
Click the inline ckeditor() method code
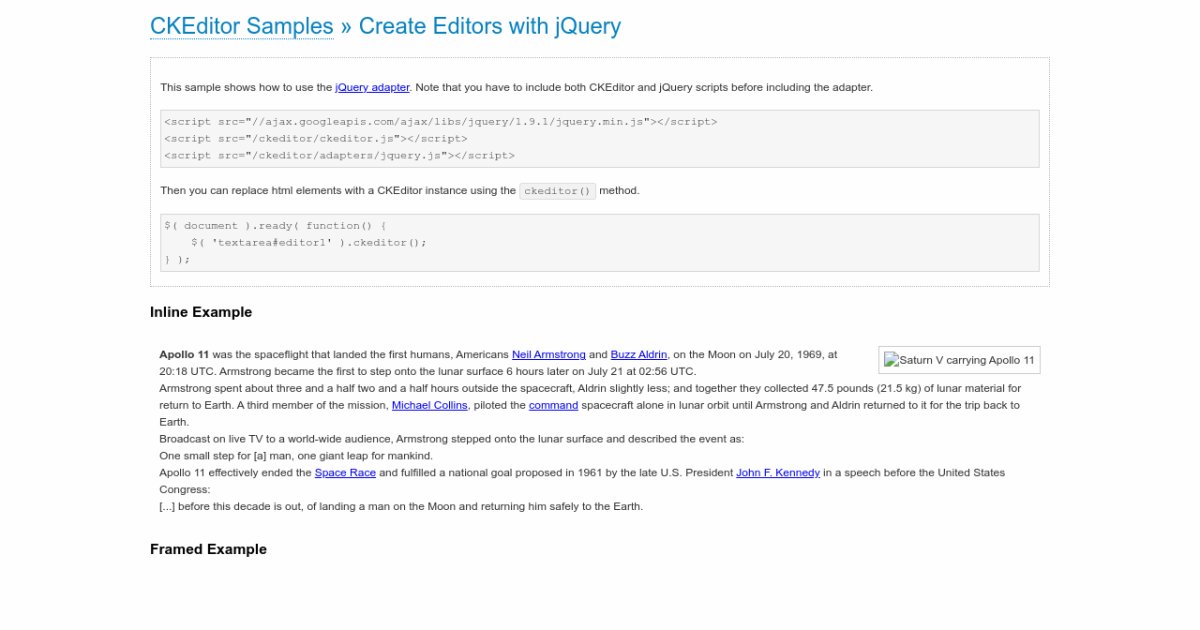557,191
